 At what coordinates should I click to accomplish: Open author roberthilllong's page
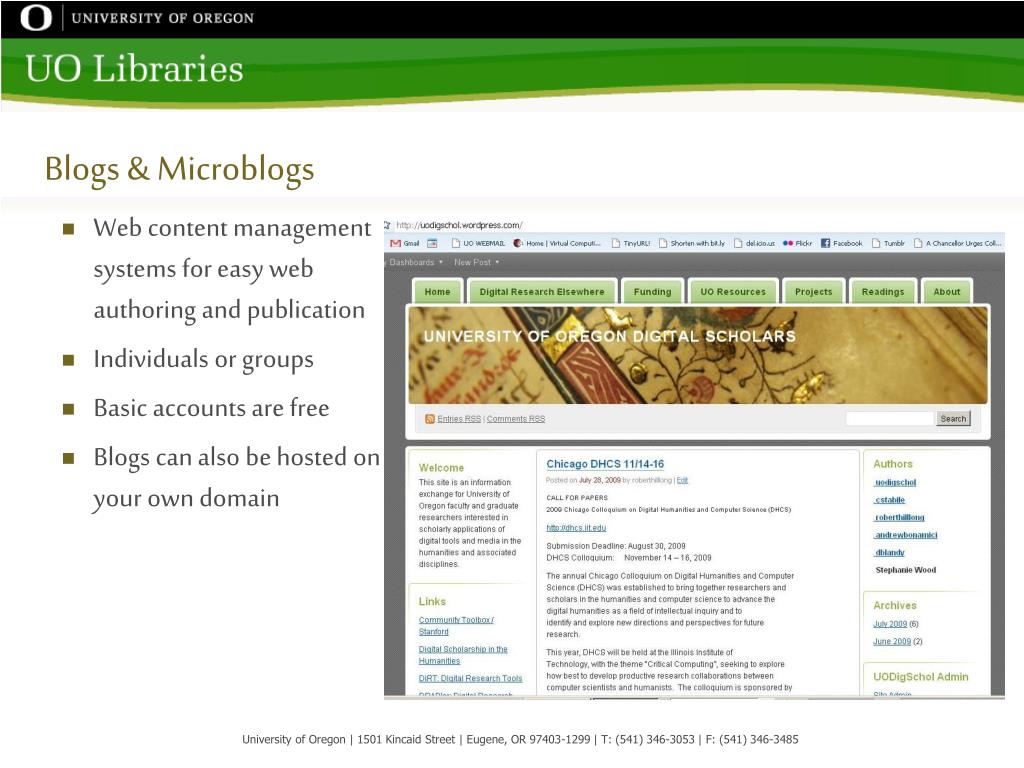[899, 517]
